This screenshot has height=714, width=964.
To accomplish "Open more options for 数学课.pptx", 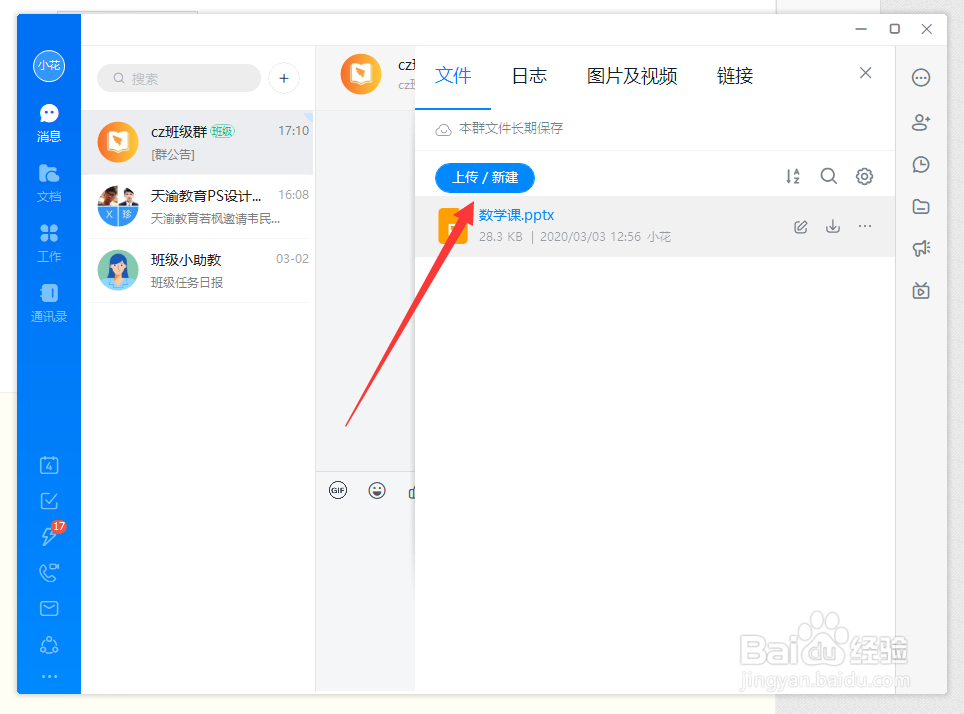I will tap(864, 227).
